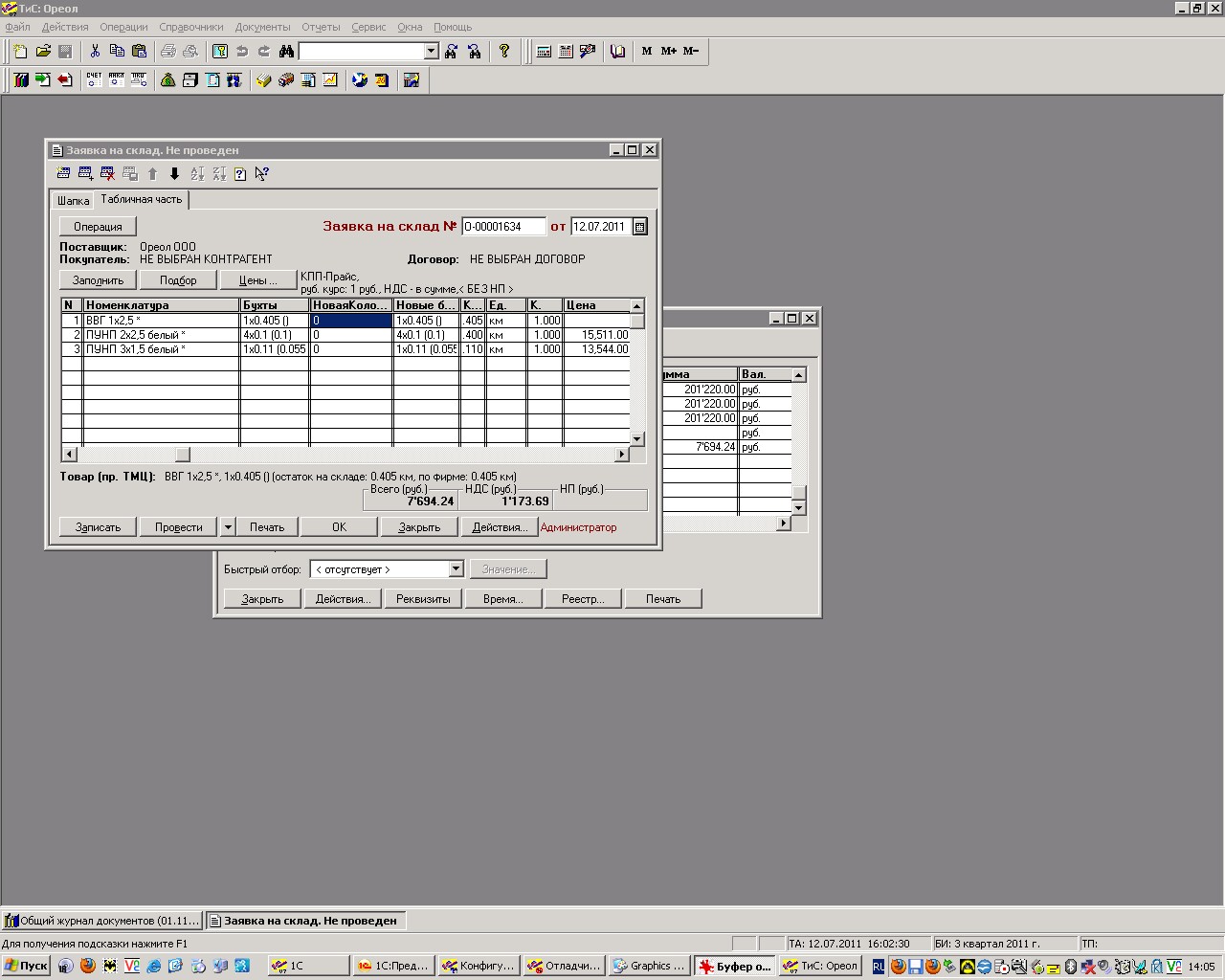Open the Быстрый отбор dropdown list

(x=456, y=569)
